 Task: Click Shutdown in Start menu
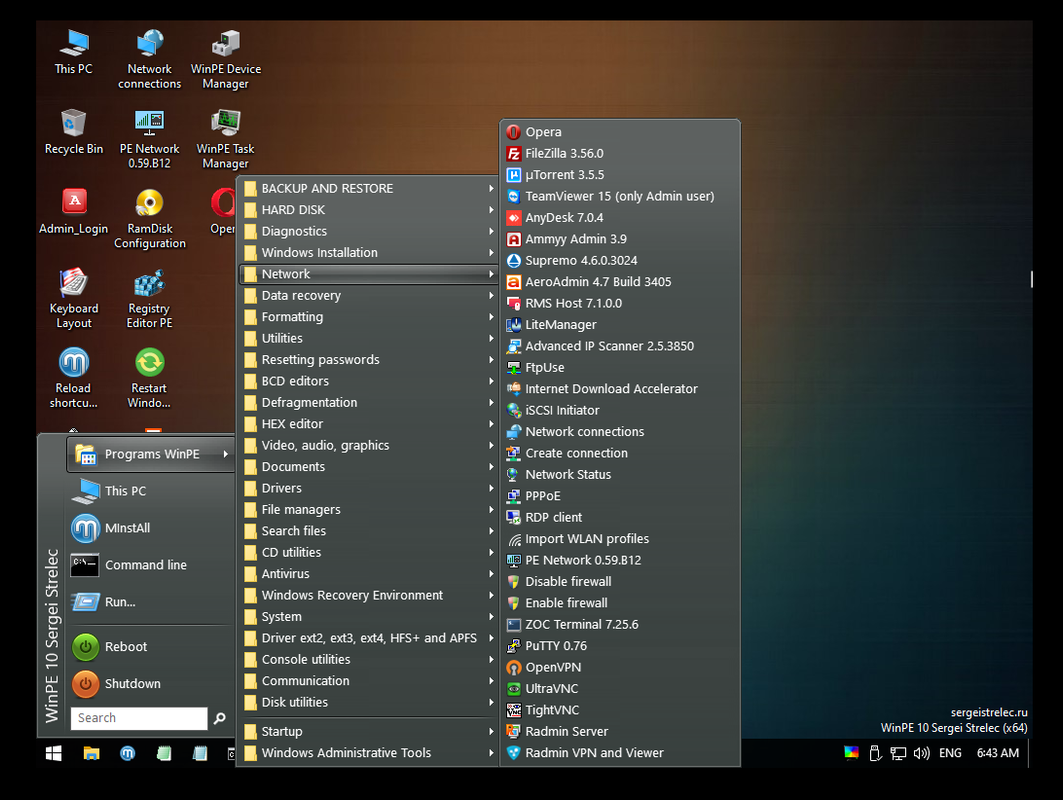click(151, 684)
